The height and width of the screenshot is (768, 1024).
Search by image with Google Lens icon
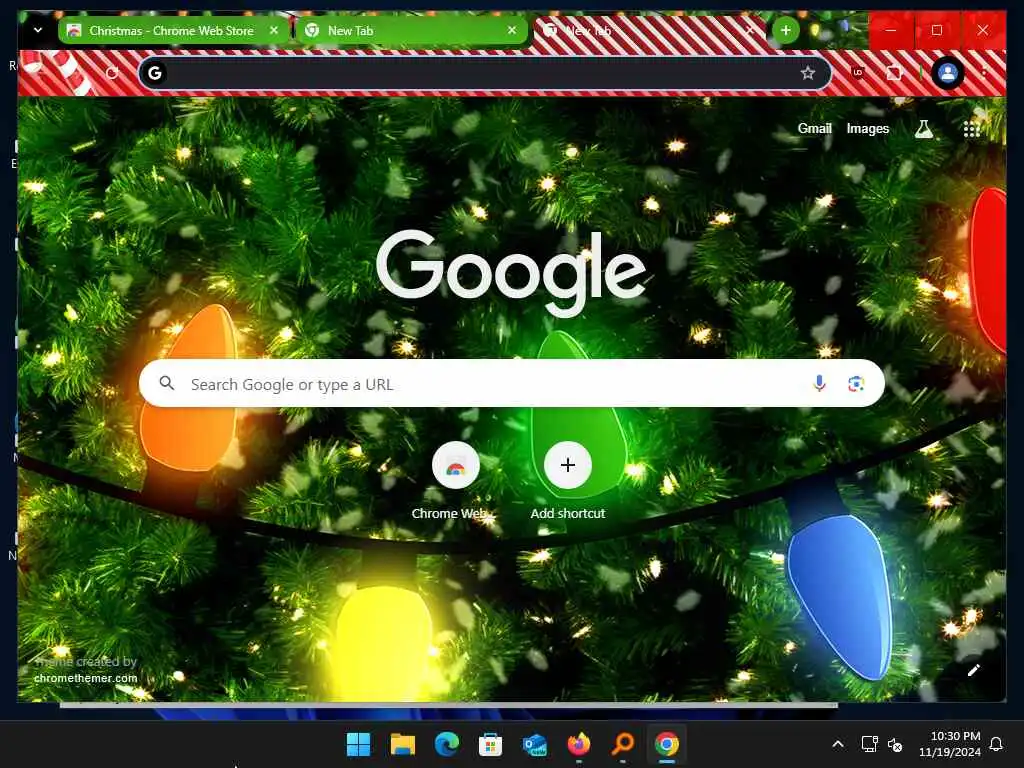[x=856, y=383]
